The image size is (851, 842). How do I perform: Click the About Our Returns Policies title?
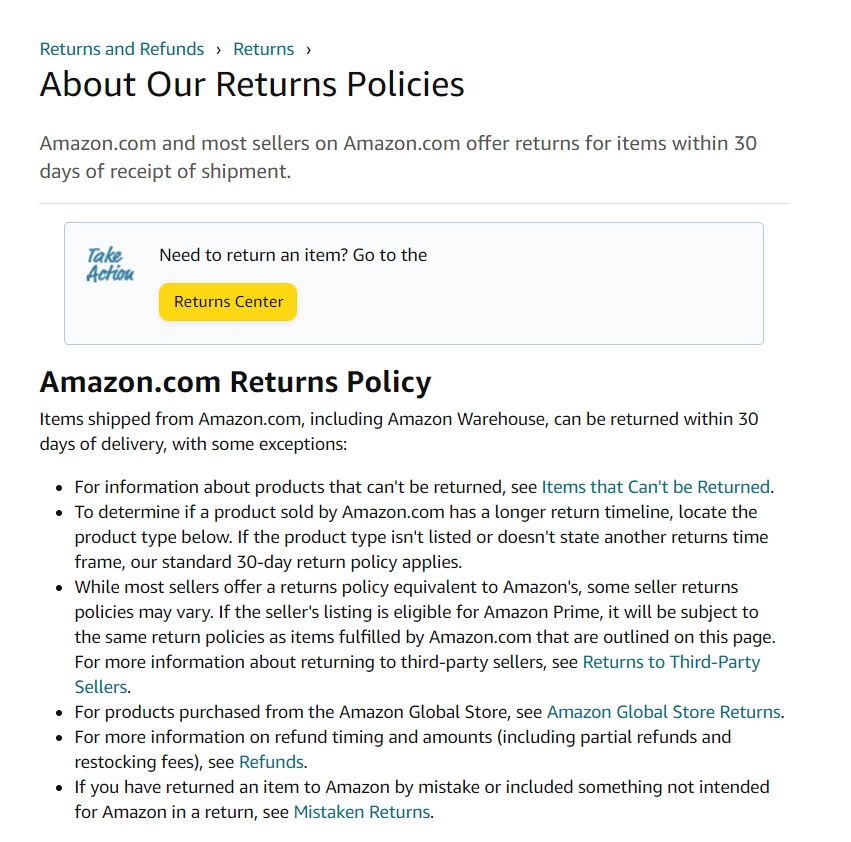coord(252,84)
